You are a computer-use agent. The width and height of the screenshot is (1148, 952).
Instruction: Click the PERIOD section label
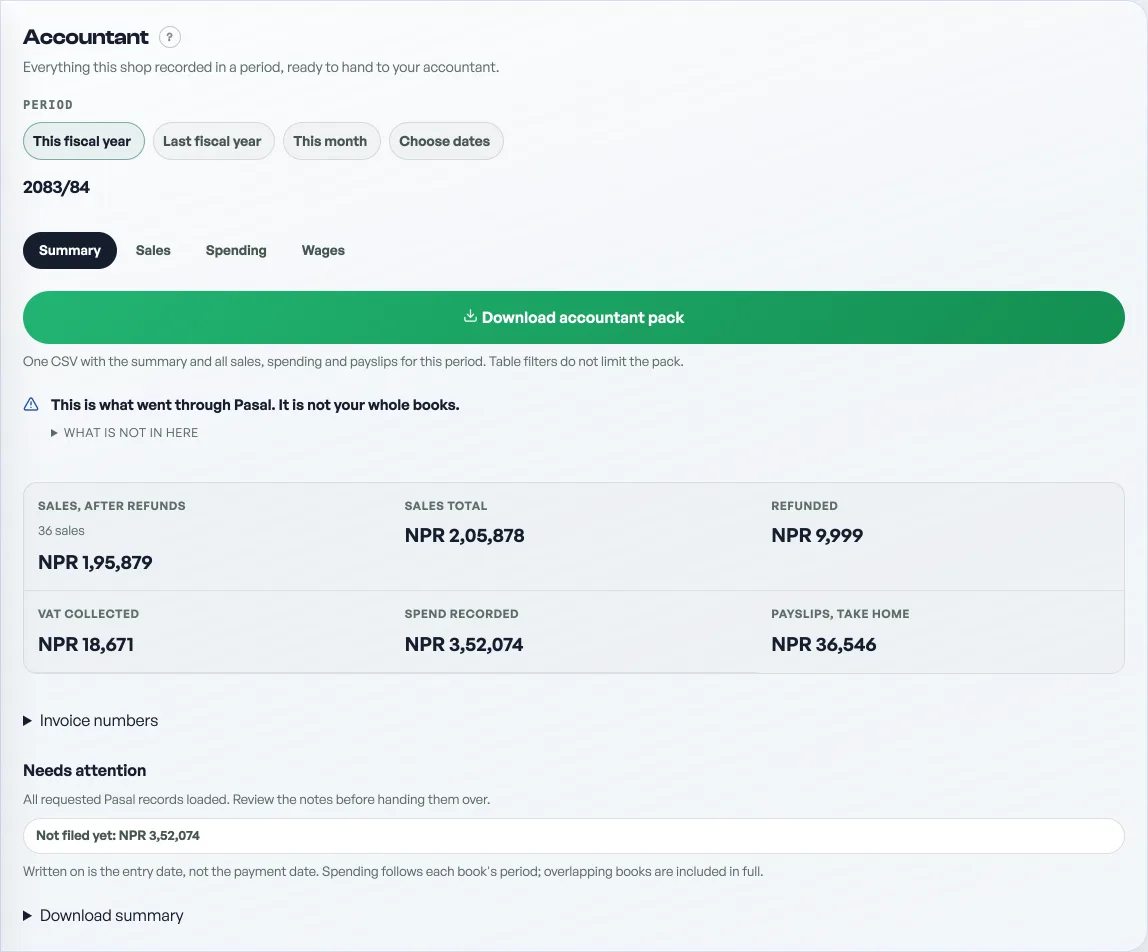click(48, 105)
